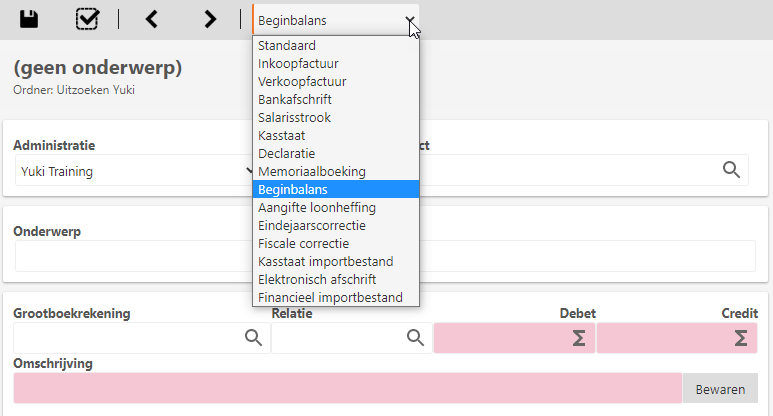This screenshot has height=416, width=773.
Task: Click search magnifier in Relatie field
Action: [415, 338]
